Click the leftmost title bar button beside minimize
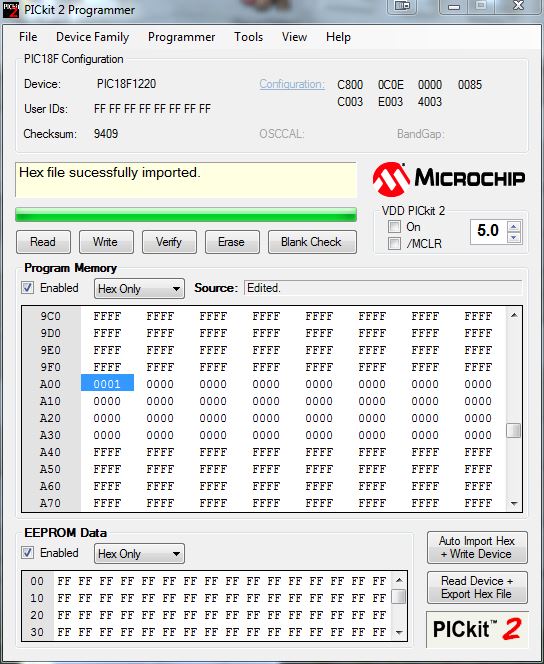Viewport: 544px width, 664px height. [x=402, y=6]
